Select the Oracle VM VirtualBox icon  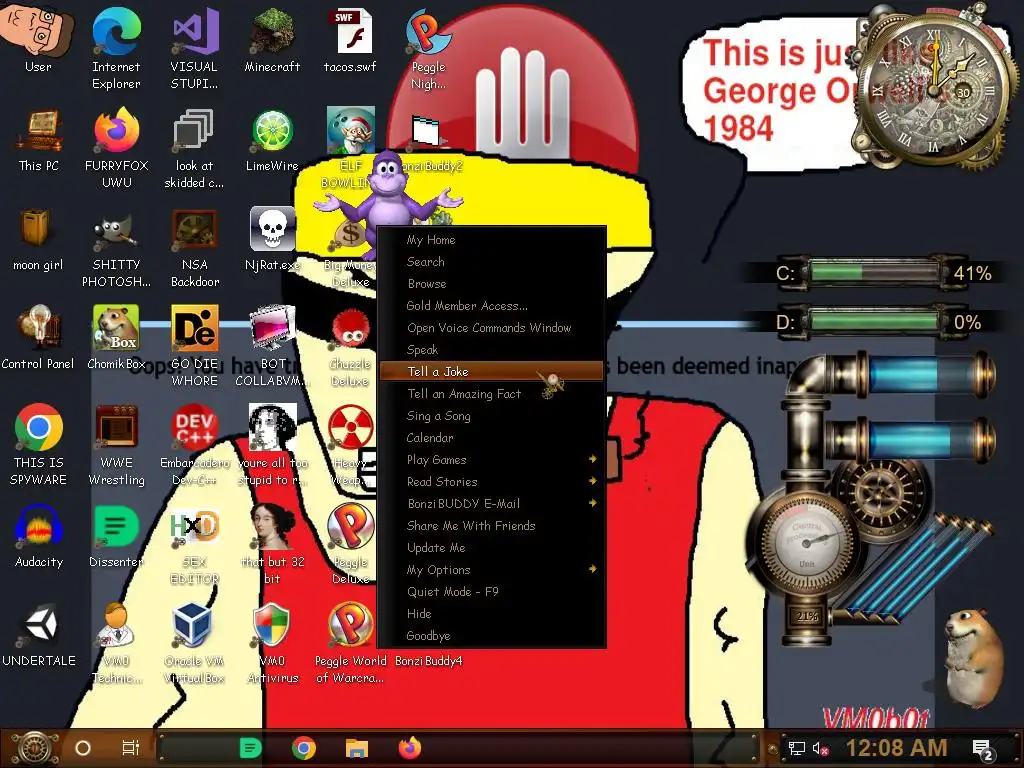pos(194,644)
